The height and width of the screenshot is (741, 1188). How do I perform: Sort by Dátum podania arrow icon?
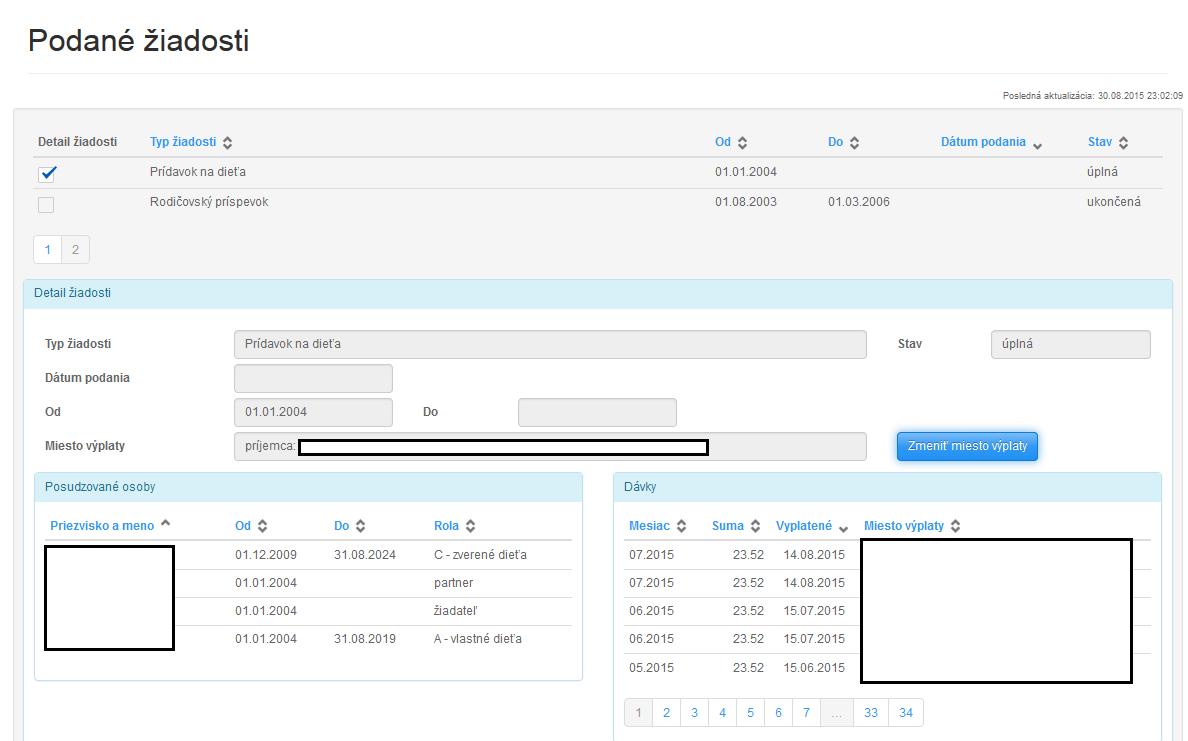tap(1037, 144)
